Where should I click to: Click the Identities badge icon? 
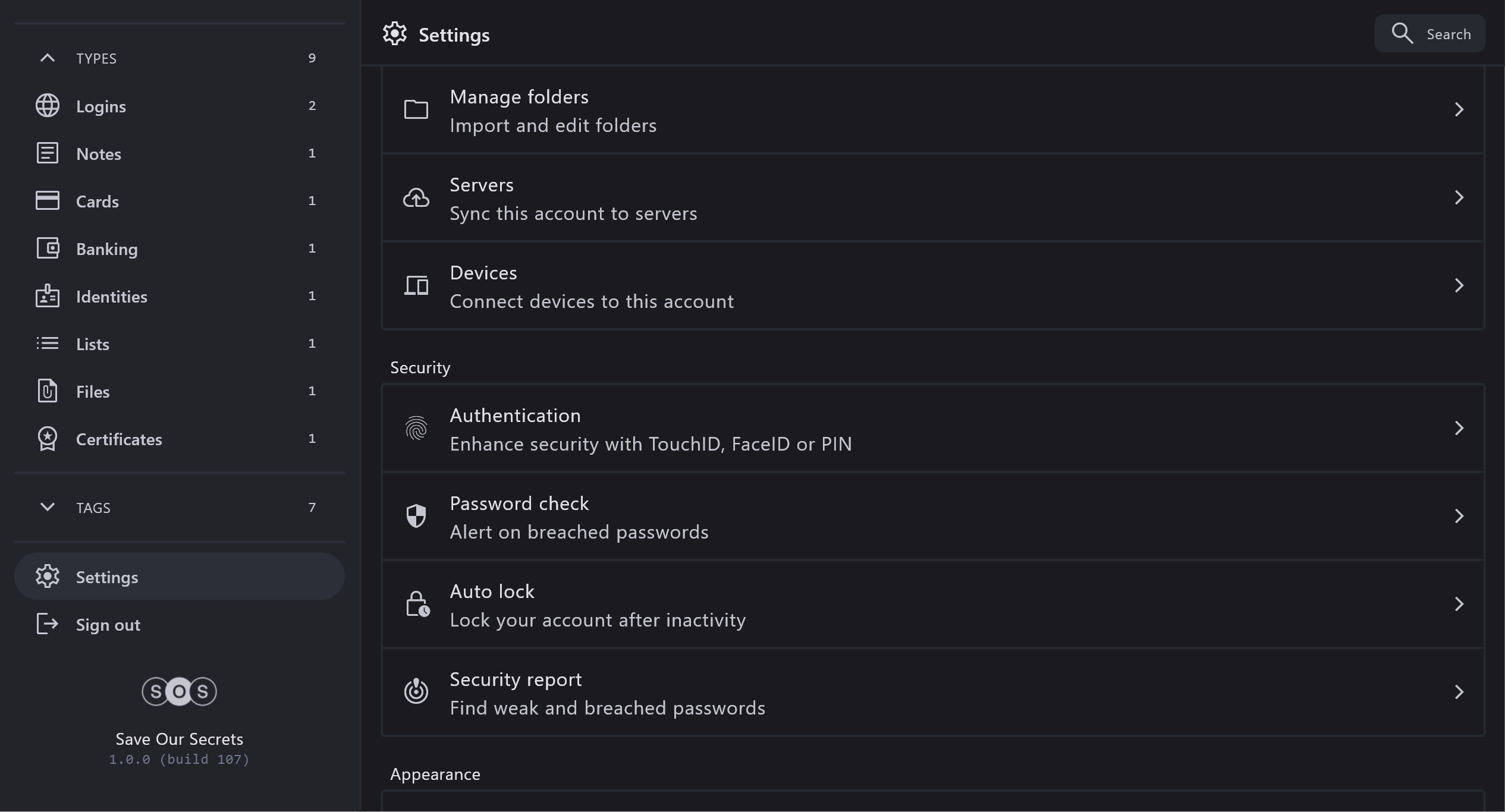click(x=48, y=296)
